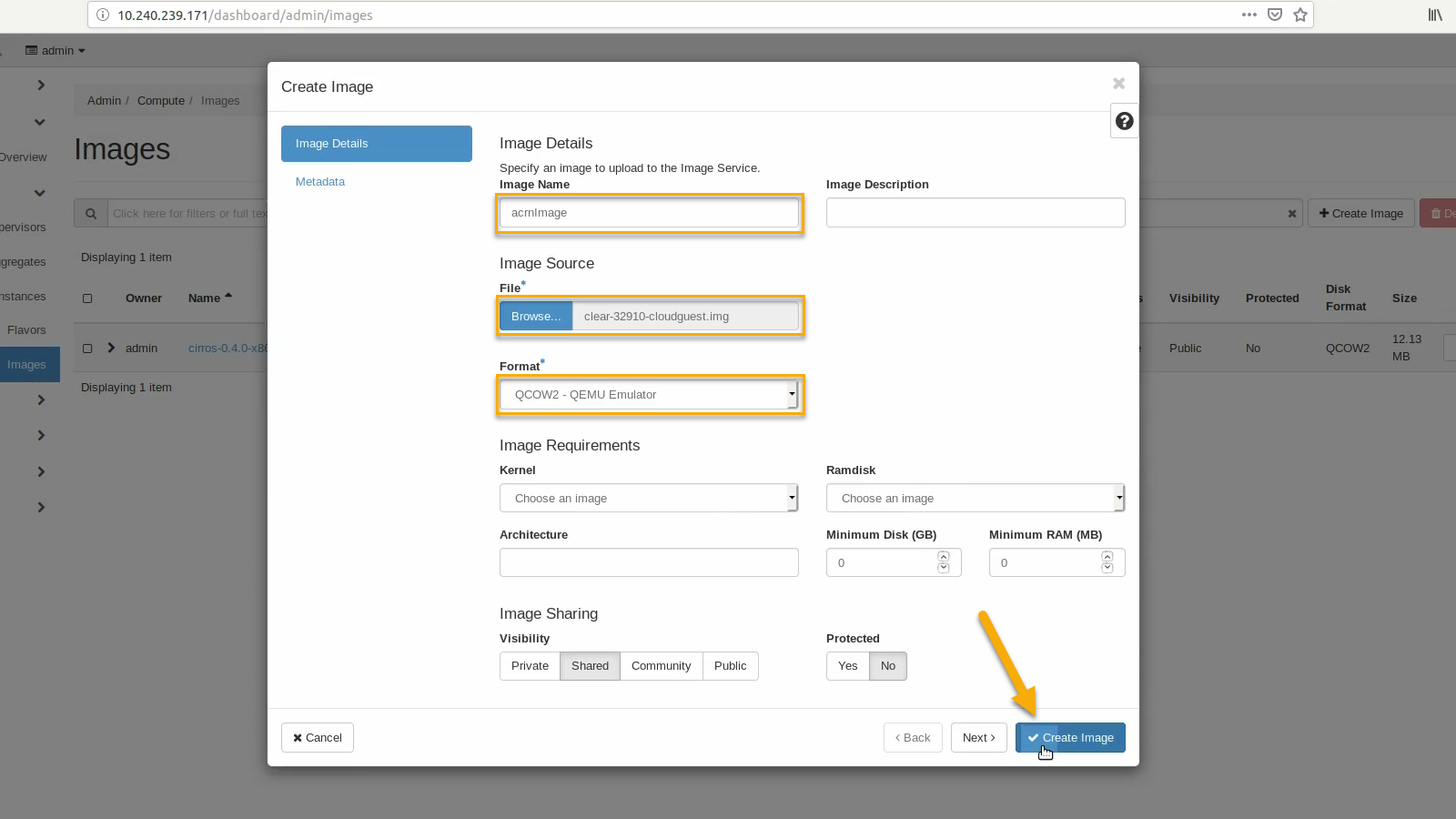This screenshot has width=1456, height=819.
Task: Select the Image Details tab
Action: 376,144
